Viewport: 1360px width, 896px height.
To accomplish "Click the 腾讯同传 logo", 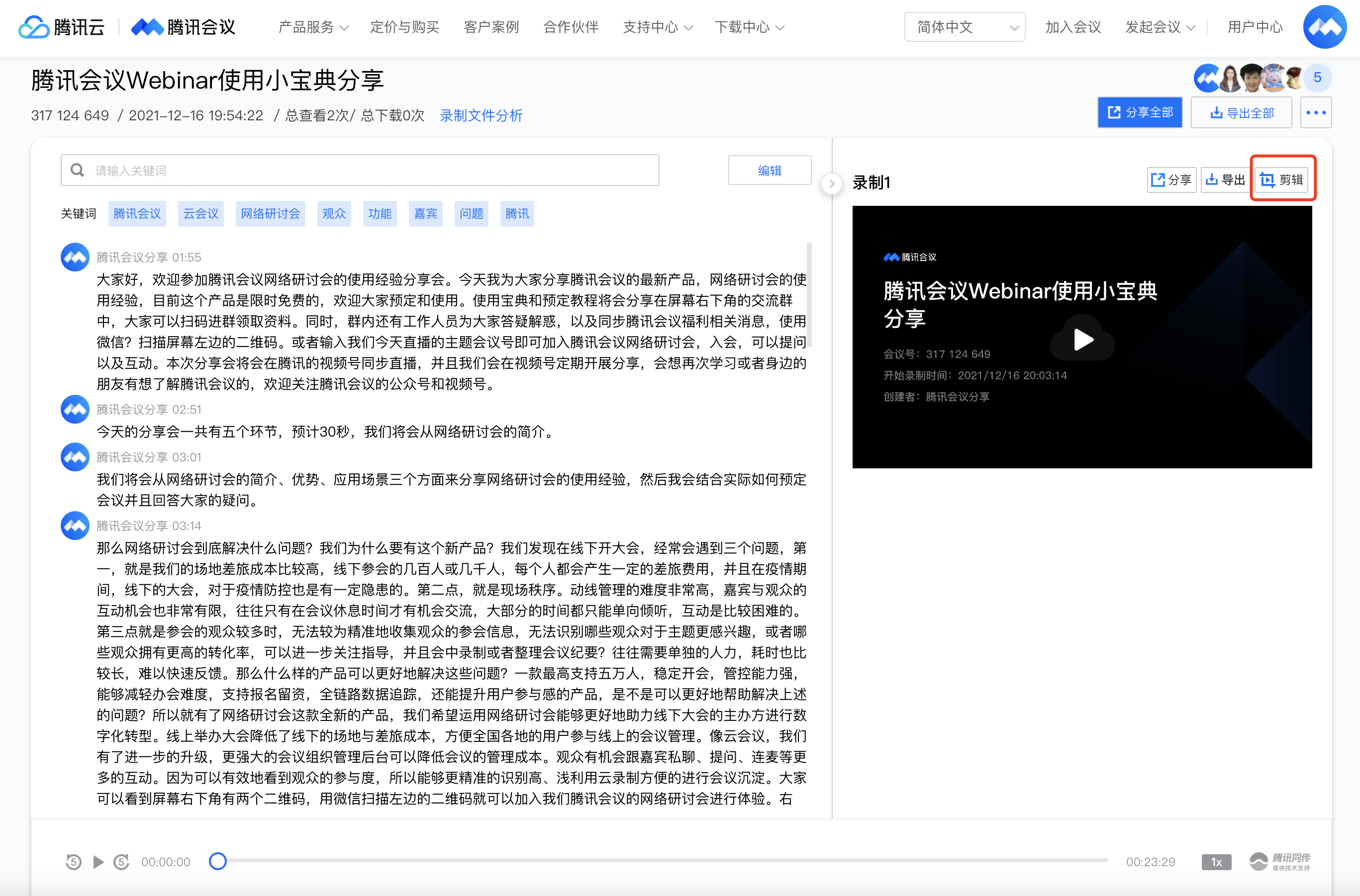I will [1280, 861].
